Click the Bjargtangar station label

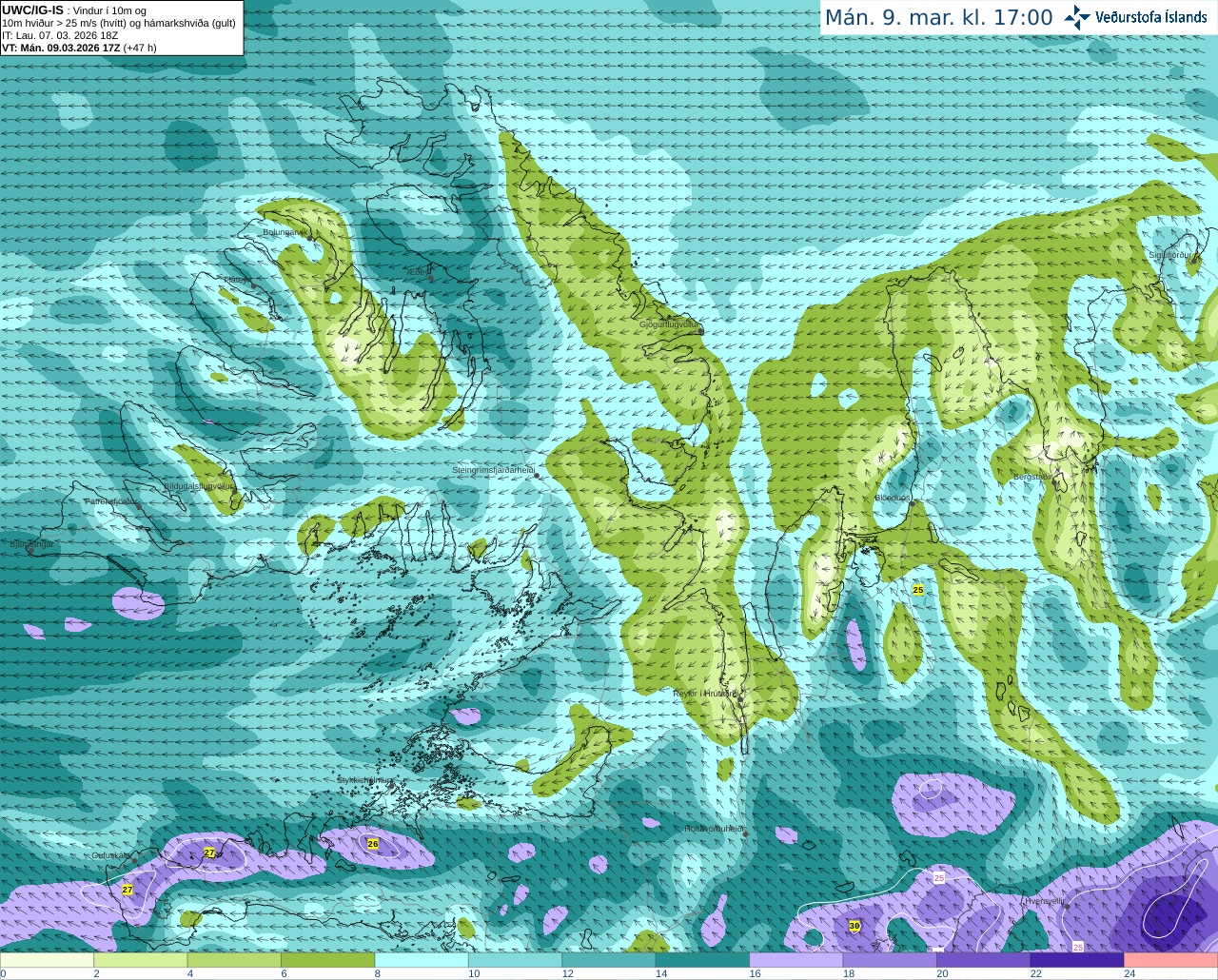tap(31, 544)
